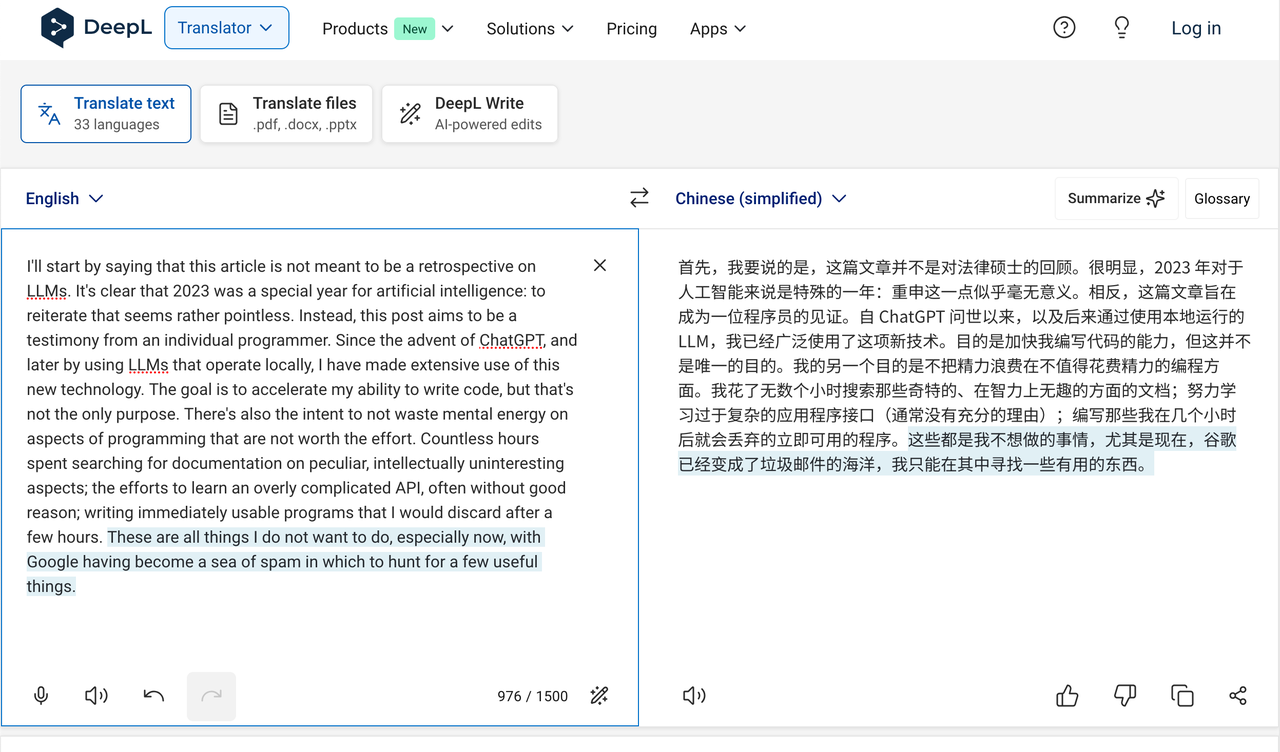Click the lightbulb tips icon
This screenshot has height=752, width=1280.
[1122, 28]
